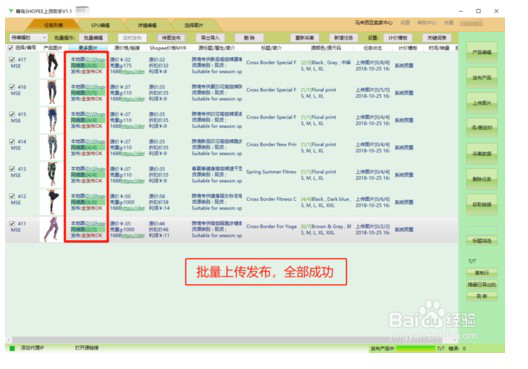528x369 pixels.
Task: Click the 新建任务 toolbar button
Action: pyautogui.click(x=343, y=38)
